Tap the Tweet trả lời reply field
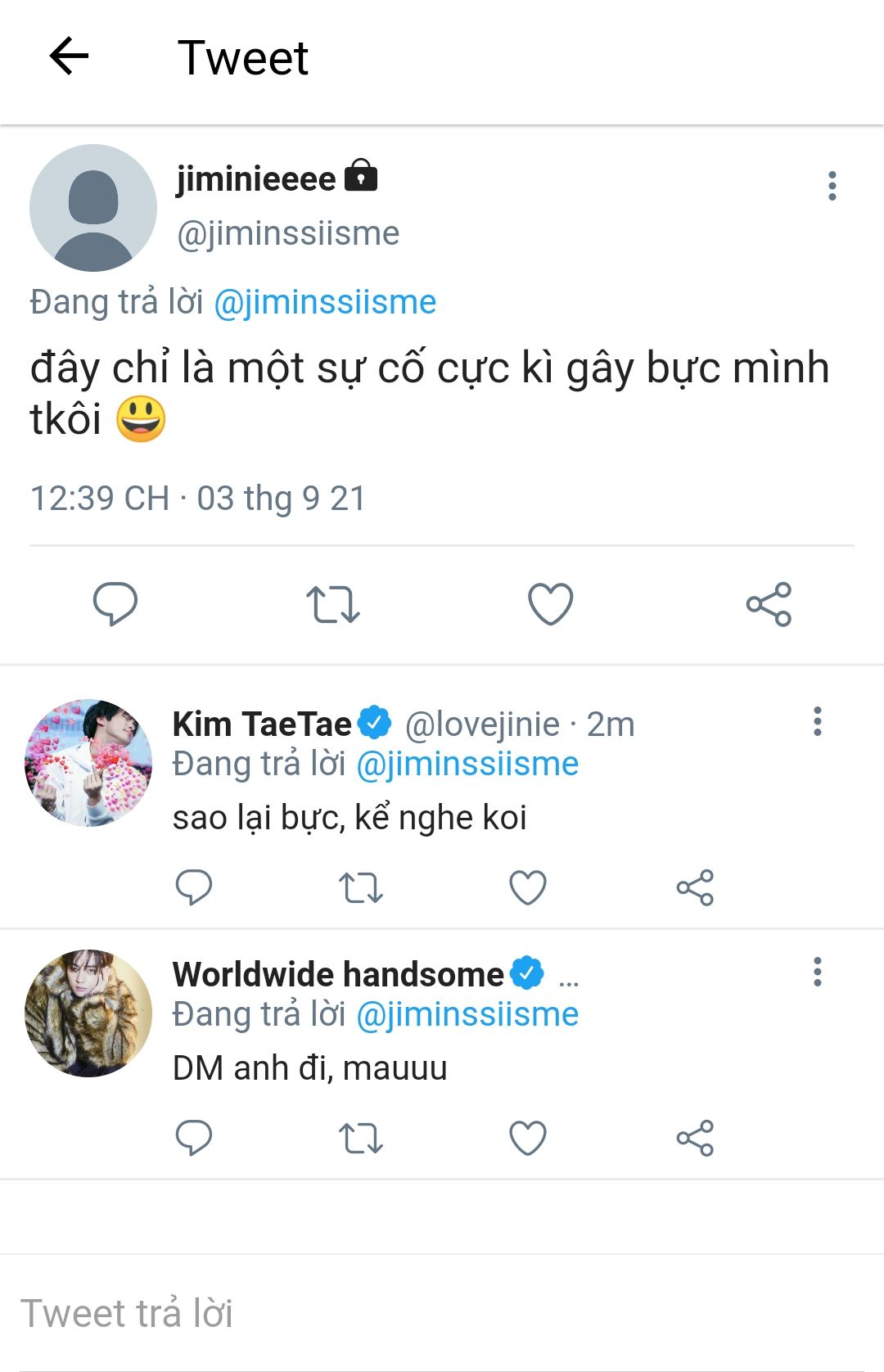The image size is (884, 1372). click(442, 1313)
